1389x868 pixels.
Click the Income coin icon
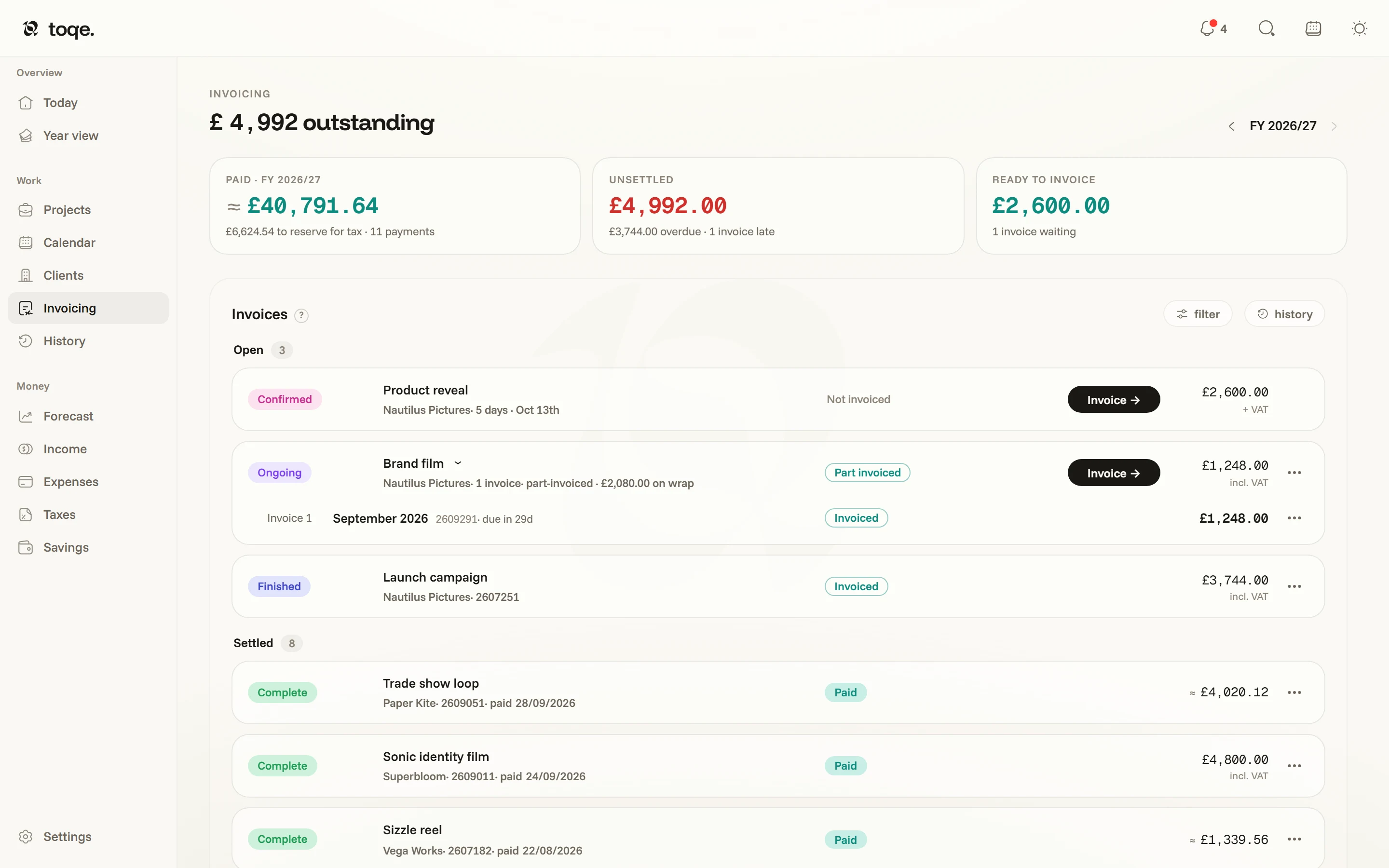click(25, 449)
